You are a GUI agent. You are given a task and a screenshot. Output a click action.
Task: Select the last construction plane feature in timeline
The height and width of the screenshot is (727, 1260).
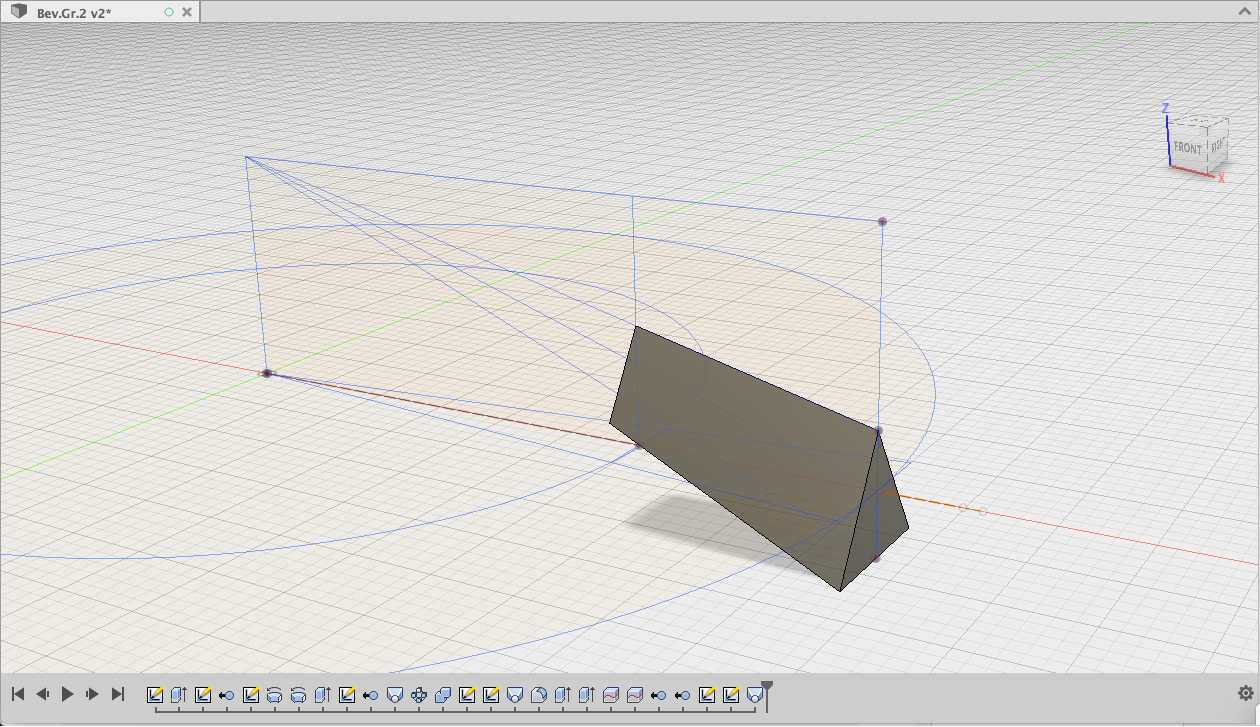pyautogui.click(x=755, y=694)
